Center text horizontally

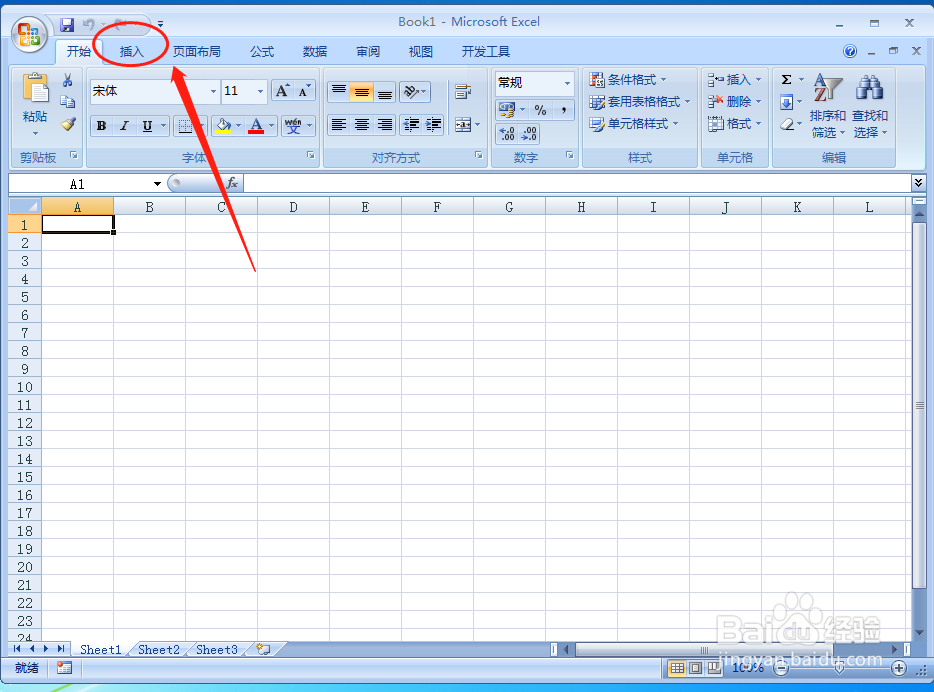click(362, 124)
